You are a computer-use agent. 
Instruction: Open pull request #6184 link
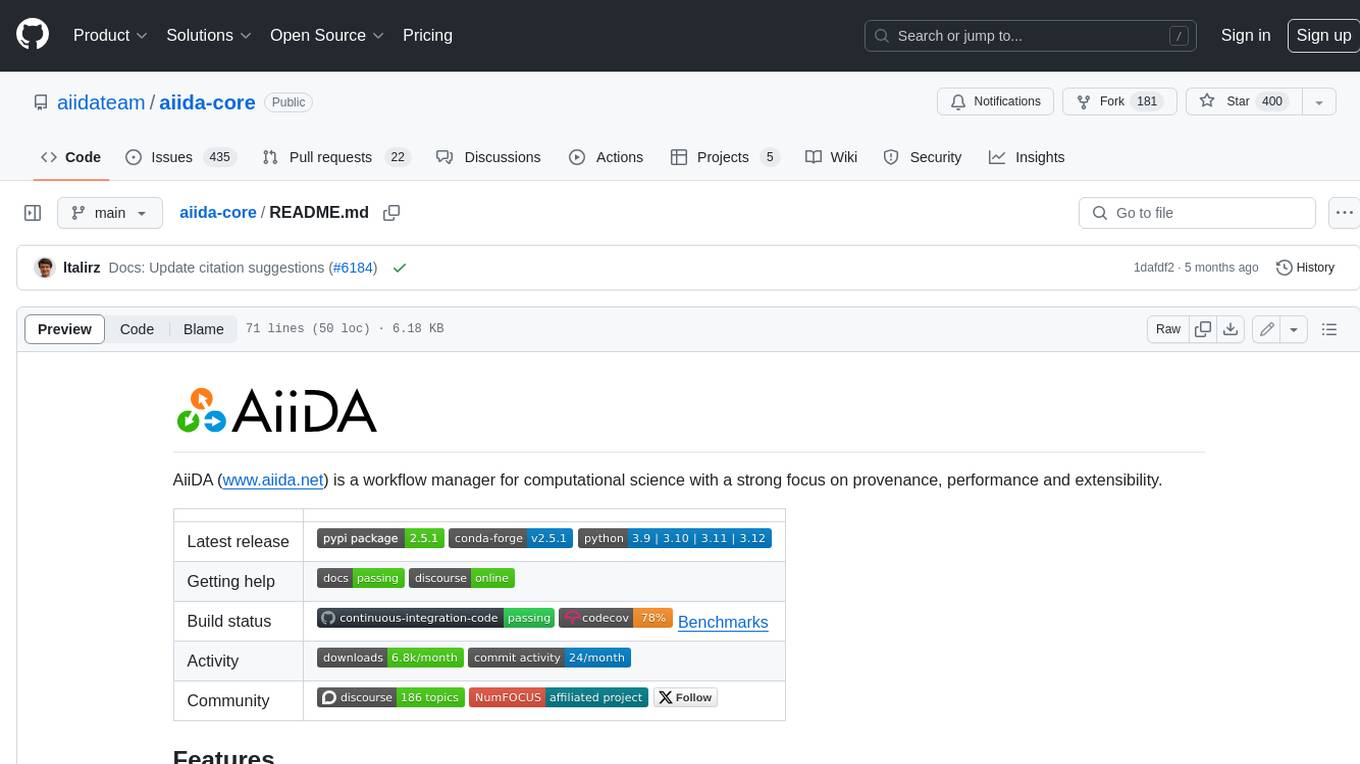(x=353, y=268)
